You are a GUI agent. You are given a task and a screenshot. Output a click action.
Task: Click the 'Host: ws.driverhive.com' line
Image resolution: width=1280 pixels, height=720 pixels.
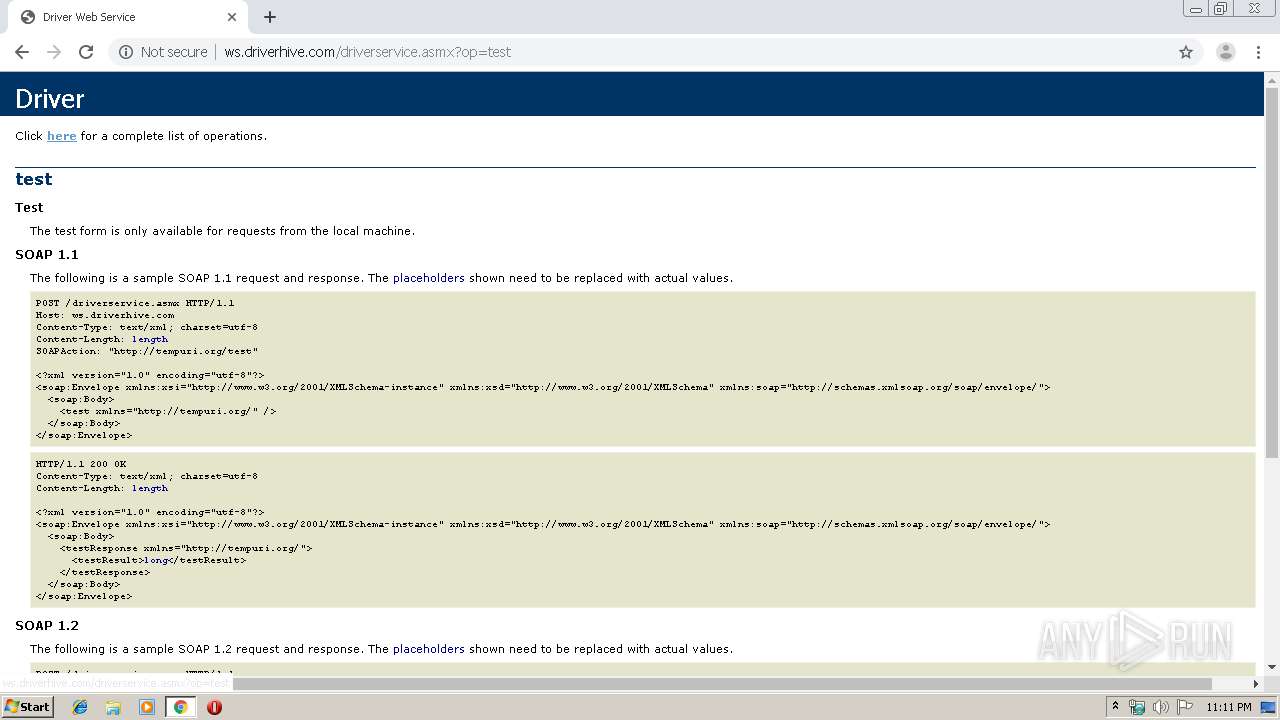point(105,315)
